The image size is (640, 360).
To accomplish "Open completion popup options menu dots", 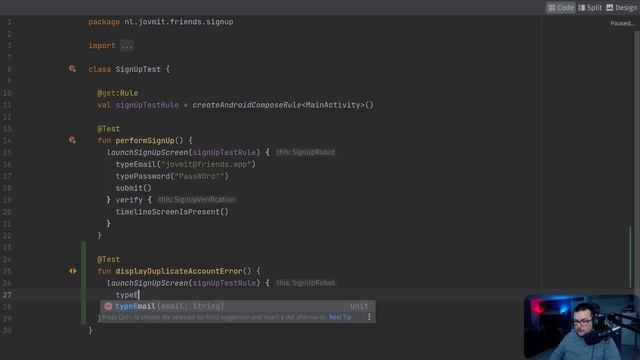I will [x=369, y=317].
